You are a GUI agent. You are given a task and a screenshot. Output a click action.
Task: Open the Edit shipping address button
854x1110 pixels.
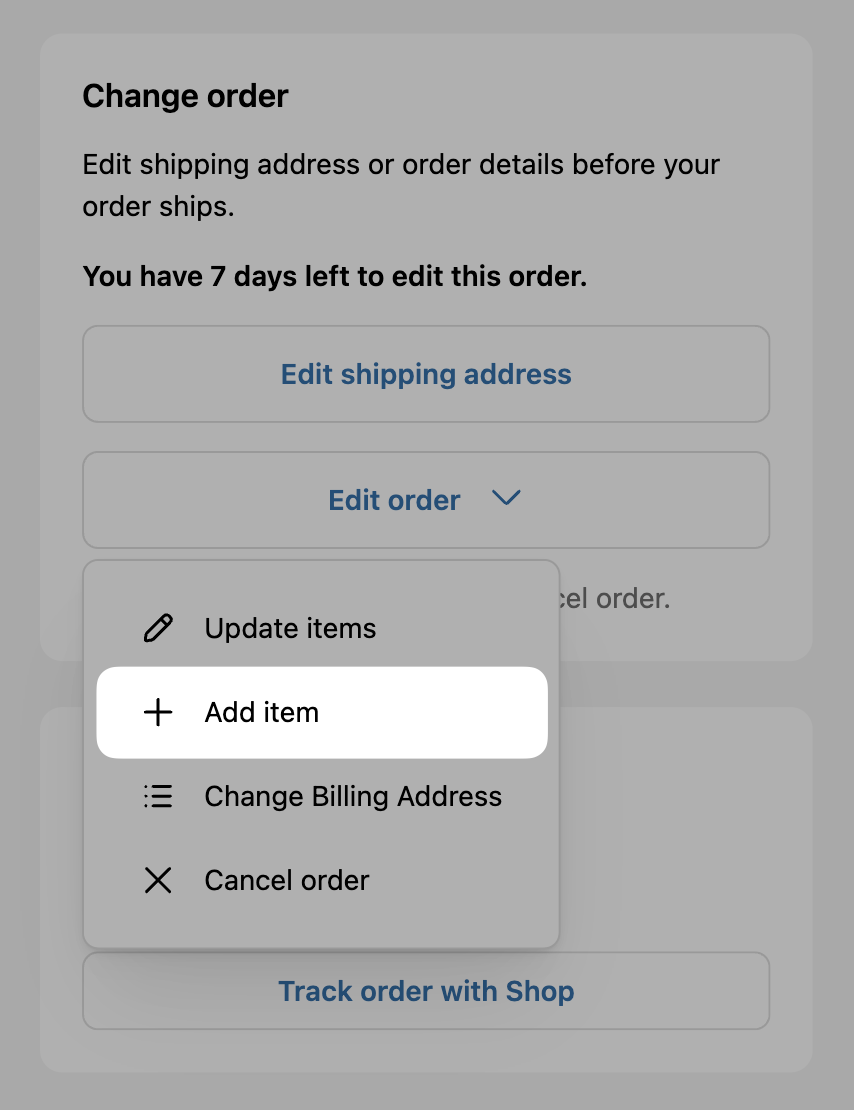(x=426, y=374)
